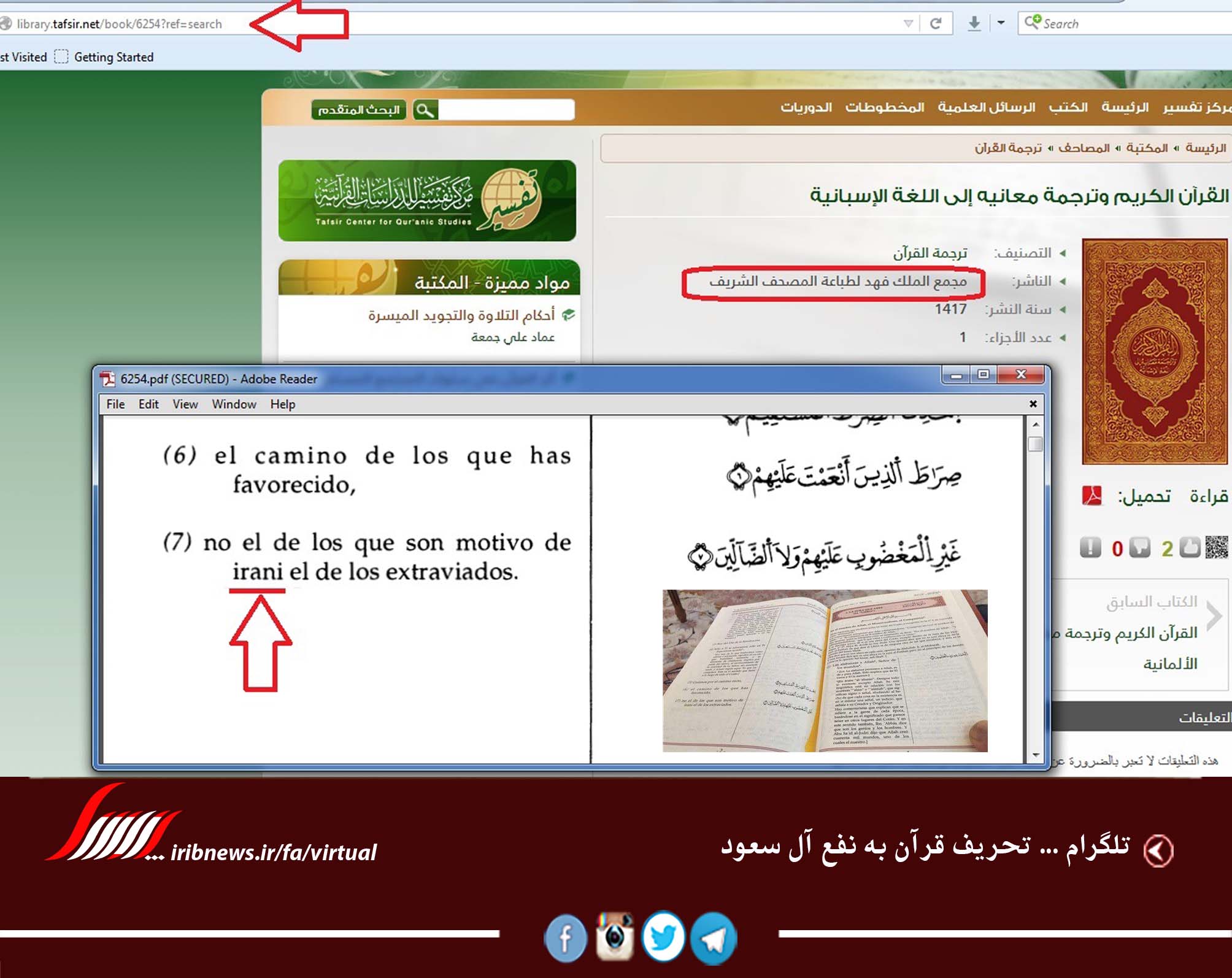Click the Quran book cover thumbnail

pos(1154,351)
